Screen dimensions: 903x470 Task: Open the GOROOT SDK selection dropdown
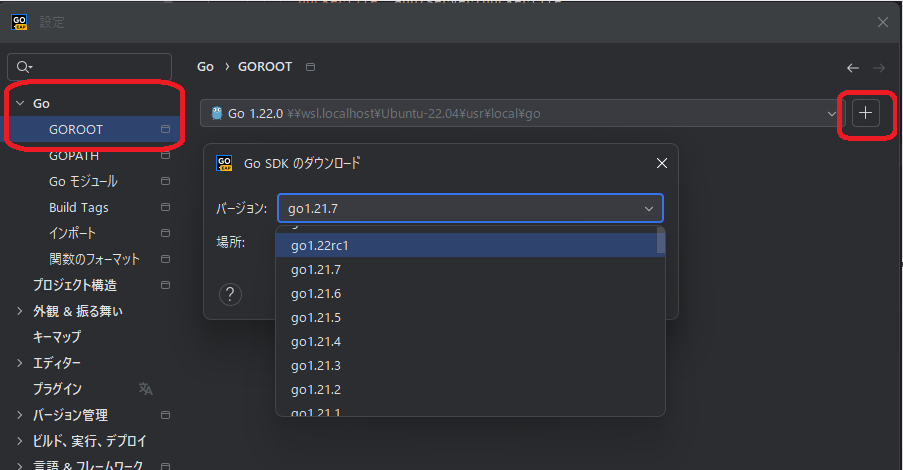point(522,113)
